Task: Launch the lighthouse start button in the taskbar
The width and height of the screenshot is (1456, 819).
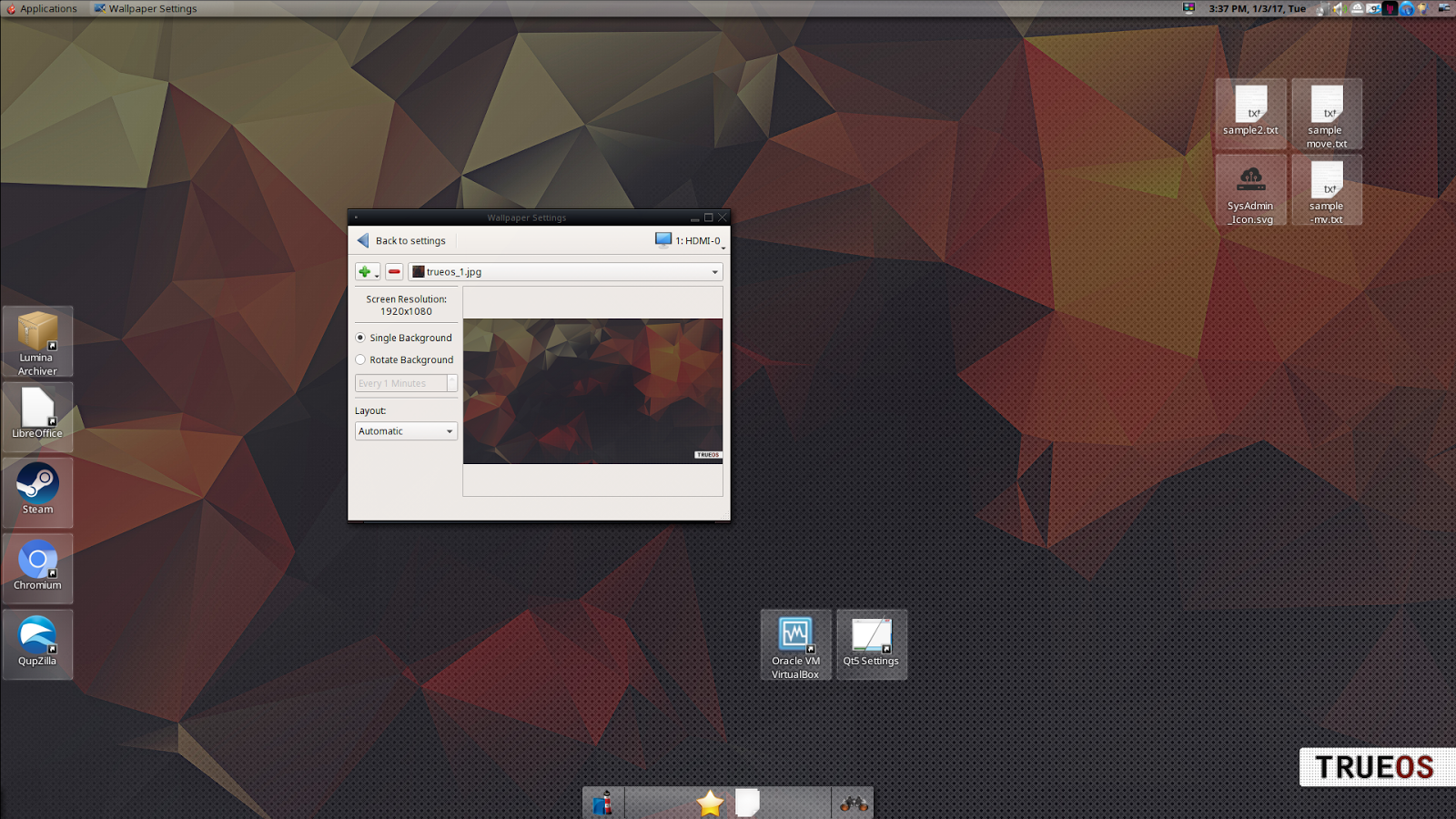Action: click(x=601, y=803)
